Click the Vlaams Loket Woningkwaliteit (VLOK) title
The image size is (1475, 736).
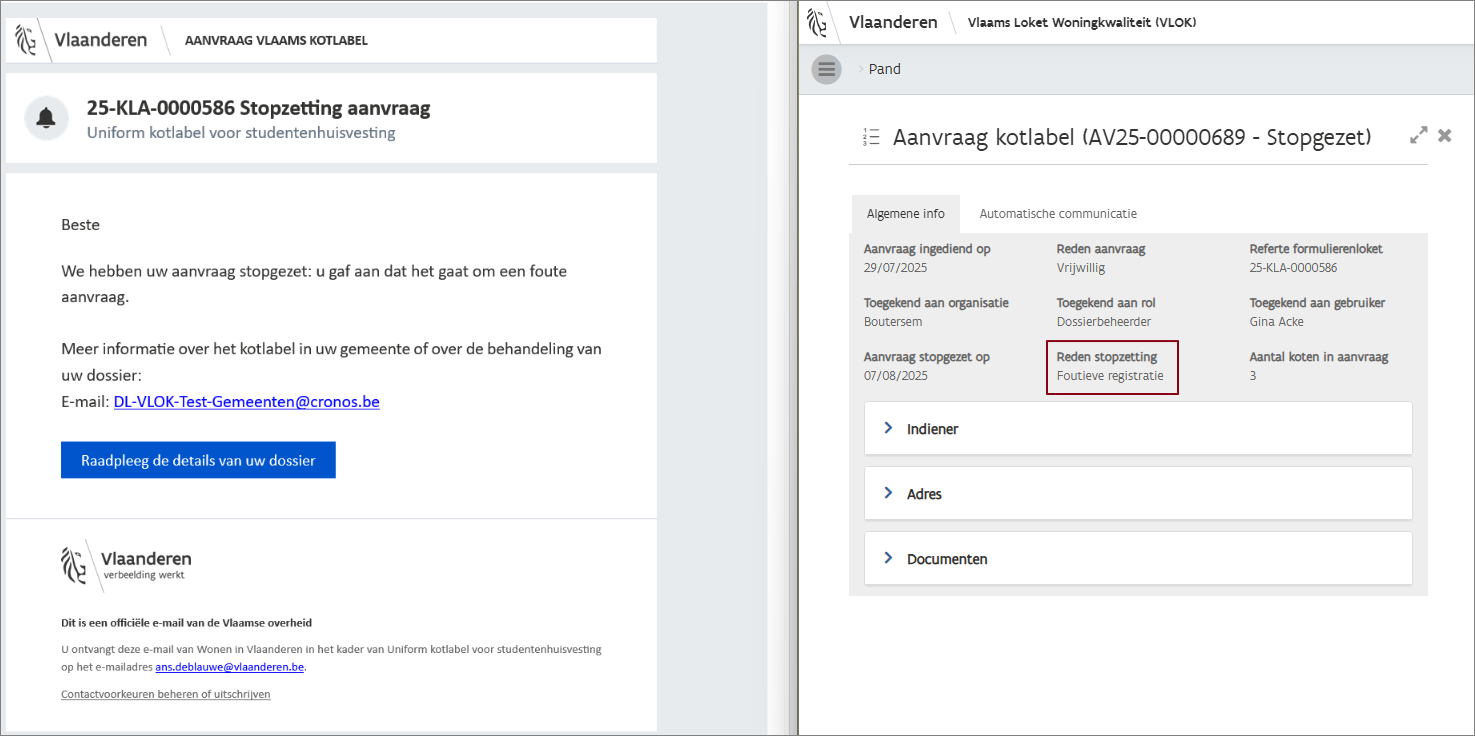tap(1082, 22)
